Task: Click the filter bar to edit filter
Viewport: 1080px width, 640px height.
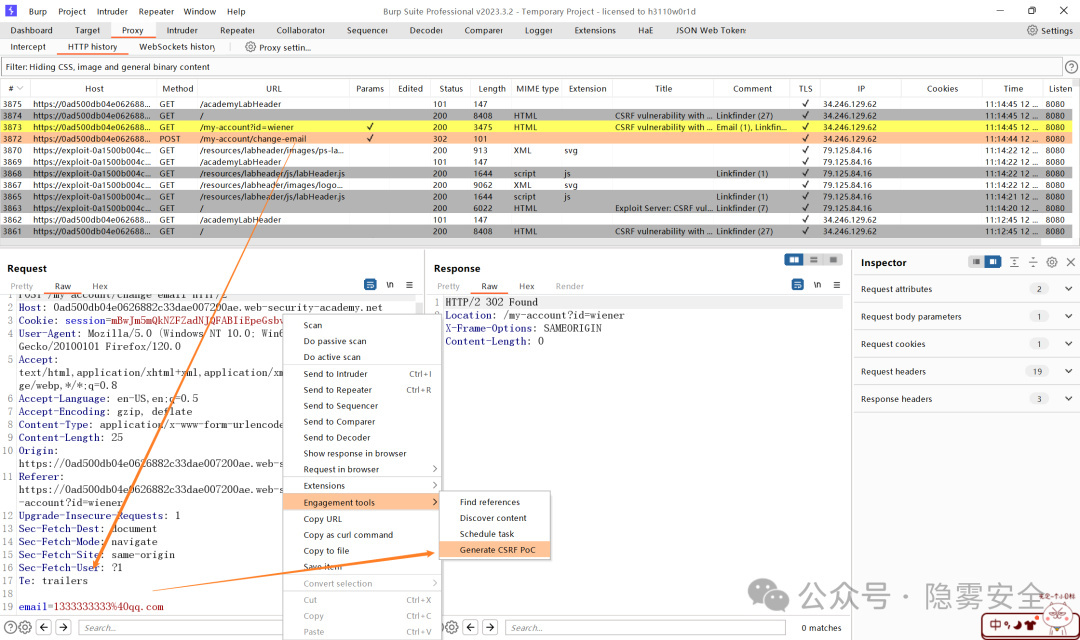Action: pyautogui.click(x=531, y=67)
